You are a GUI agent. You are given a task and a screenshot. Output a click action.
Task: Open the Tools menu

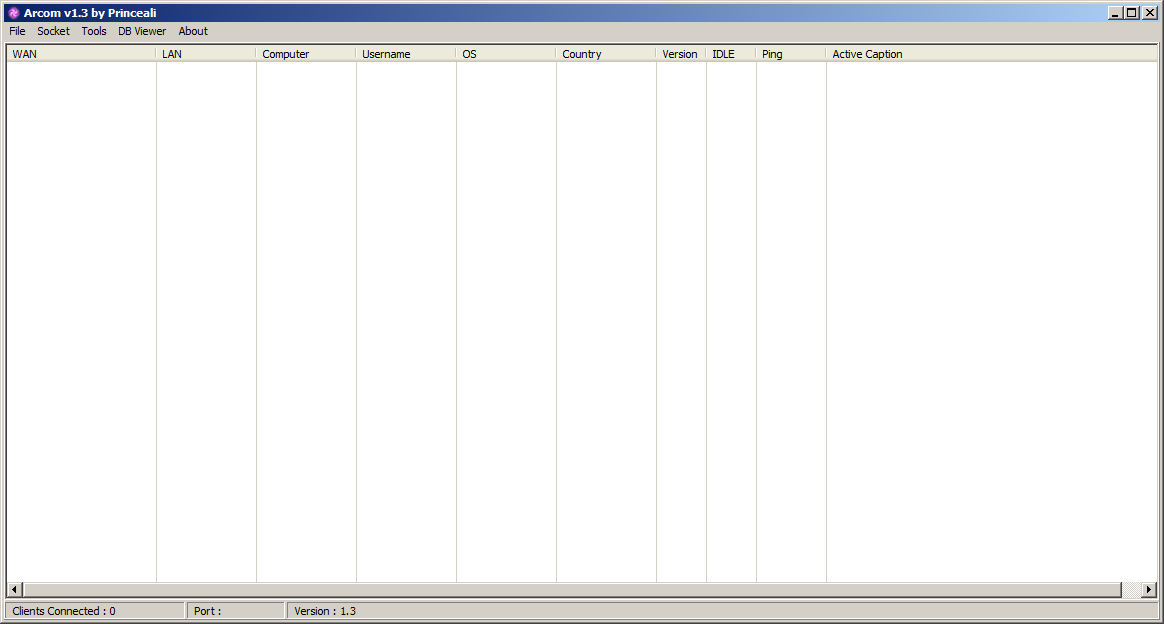click(94, 31)
